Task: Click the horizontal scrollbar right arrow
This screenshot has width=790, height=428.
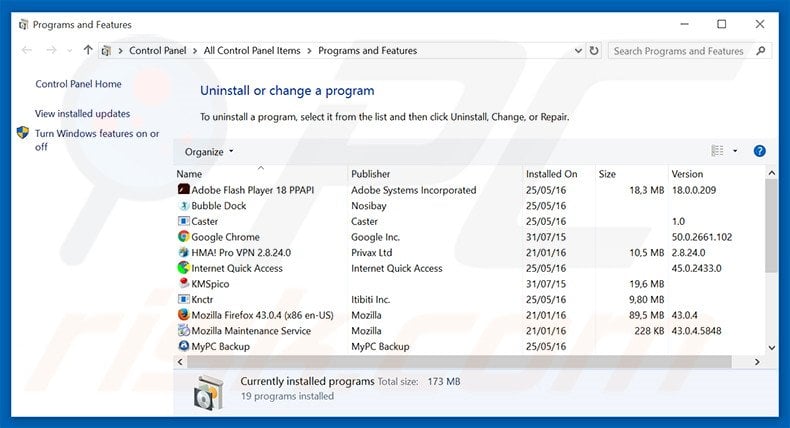Action: [x=757, y=361]
